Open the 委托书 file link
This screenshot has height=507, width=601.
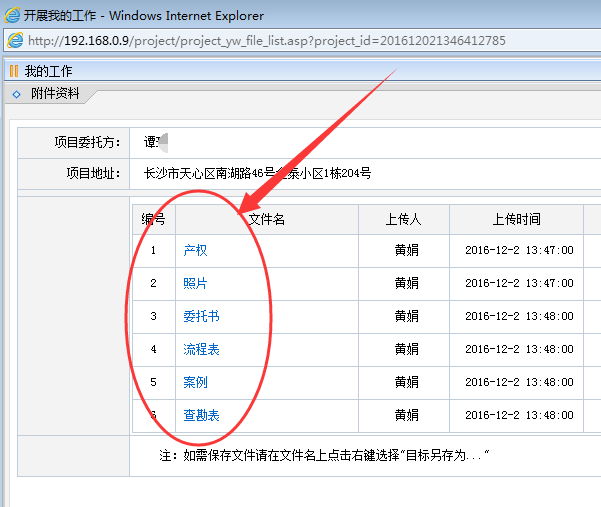[201, 316]
